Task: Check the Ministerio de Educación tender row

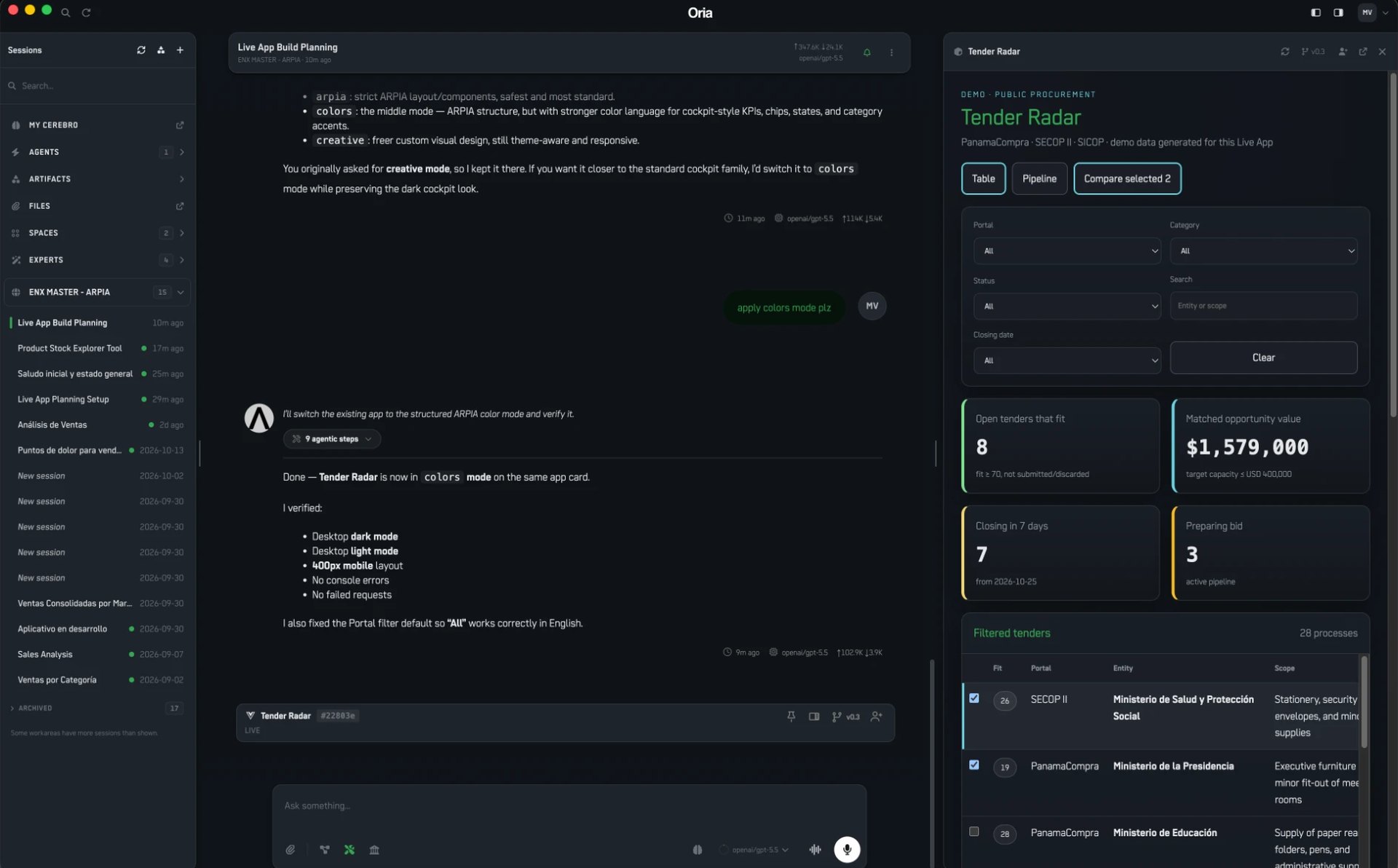Action: click(x=974, y=832)
